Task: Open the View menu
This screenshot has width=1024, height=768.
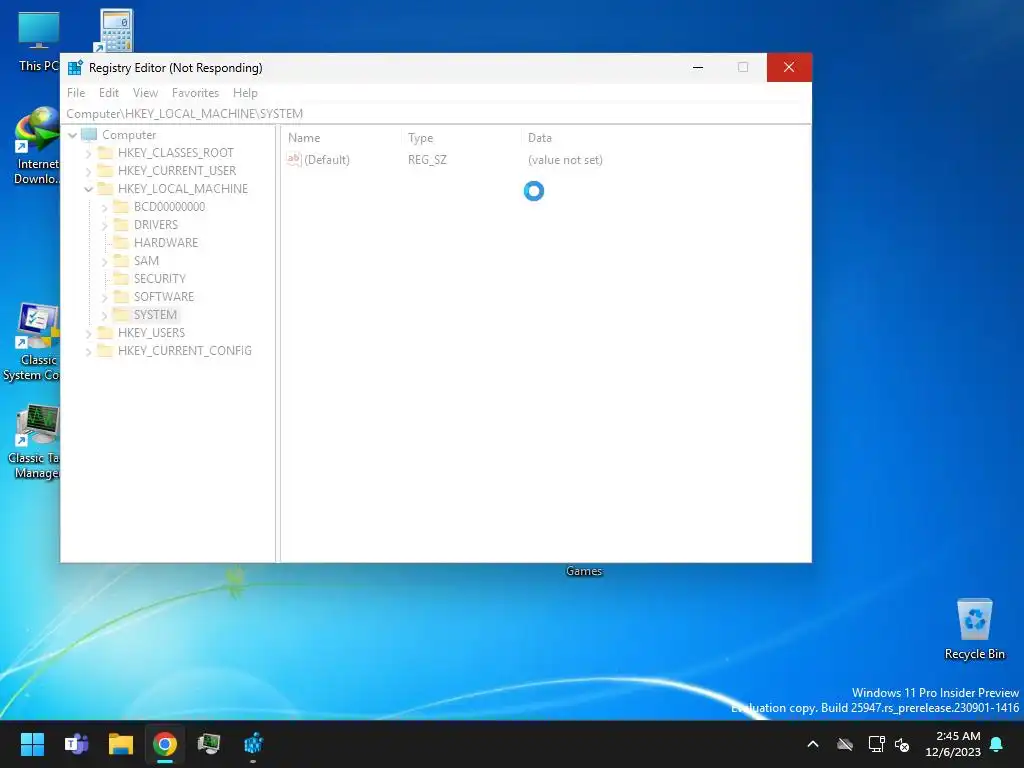Action: pyautogui.click(x=145, y=93)
